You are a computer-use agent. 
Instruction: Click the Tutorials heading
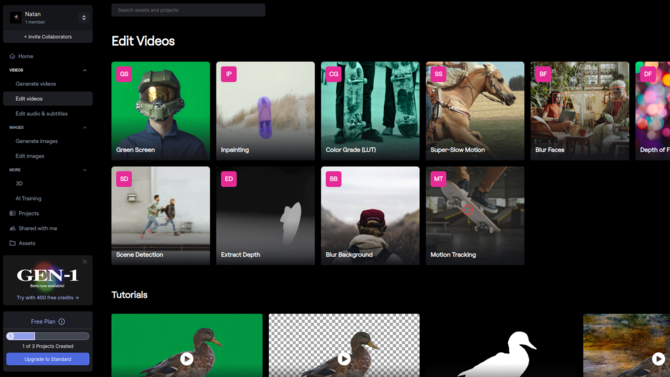[129, 295]
